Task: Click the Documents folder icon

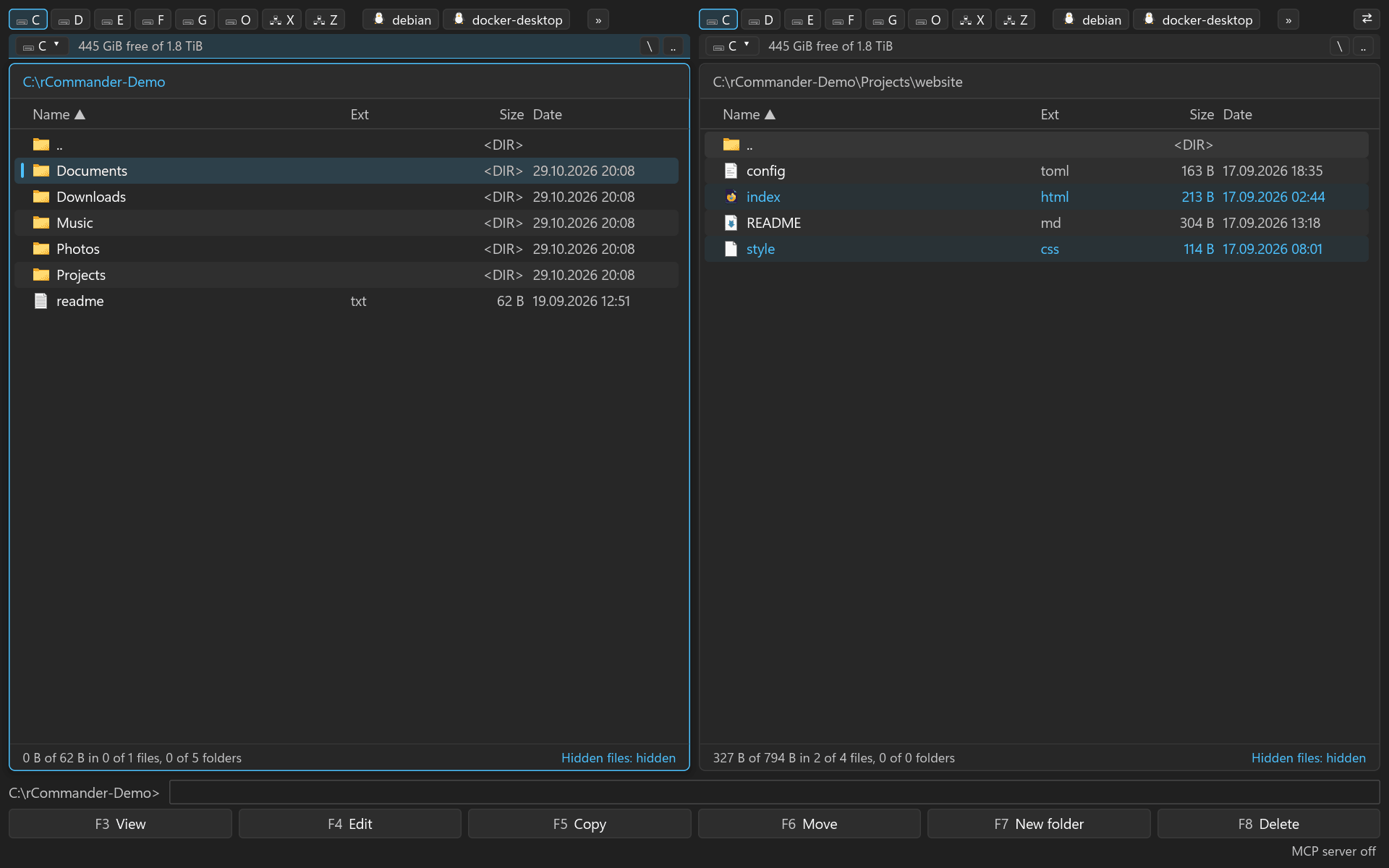Action: pyautogui.click(x=41, y=171)
